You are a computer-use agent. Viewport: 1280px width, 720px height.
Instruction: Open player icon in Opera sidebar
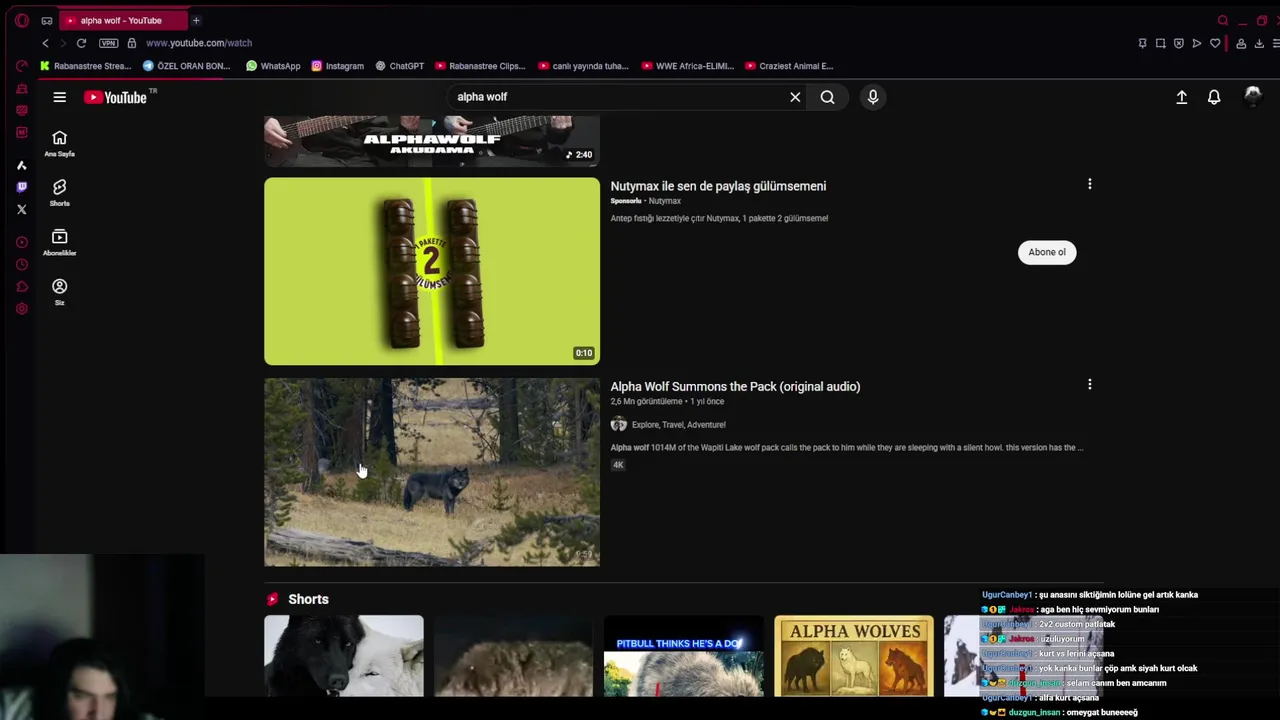[22, 242]
